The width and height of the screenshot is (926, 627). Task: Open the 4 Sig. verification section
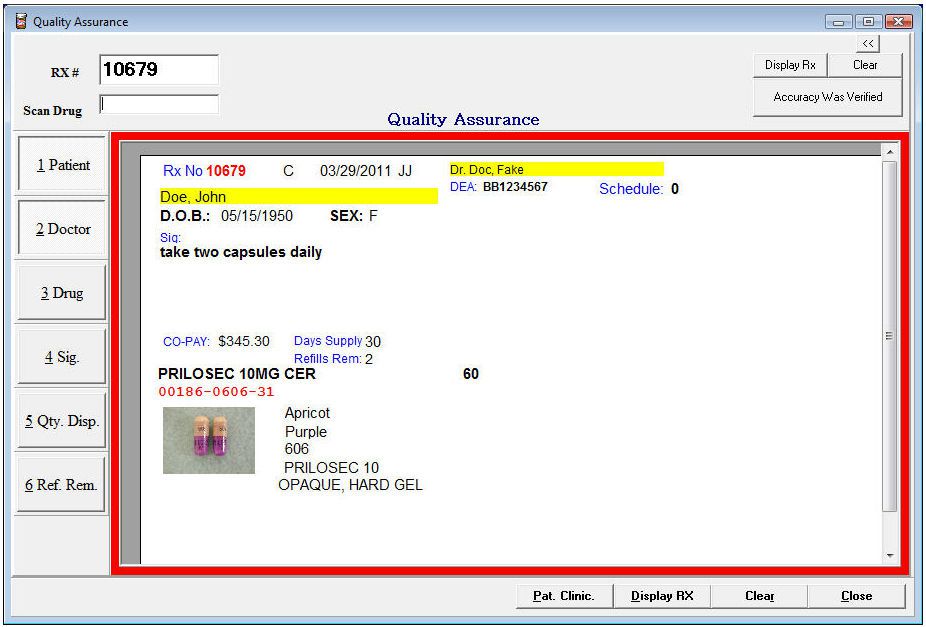(x=62, y=357)
